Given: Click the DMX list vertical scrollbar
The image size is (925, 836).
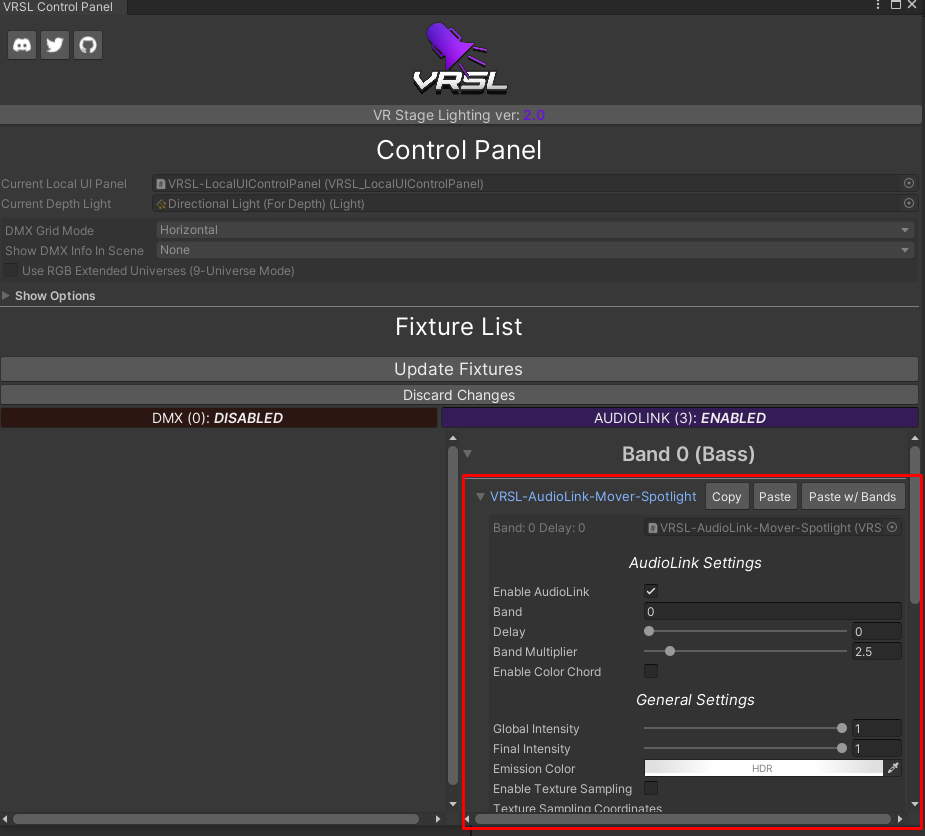Looking at the screenshot, I should (453, 615).
